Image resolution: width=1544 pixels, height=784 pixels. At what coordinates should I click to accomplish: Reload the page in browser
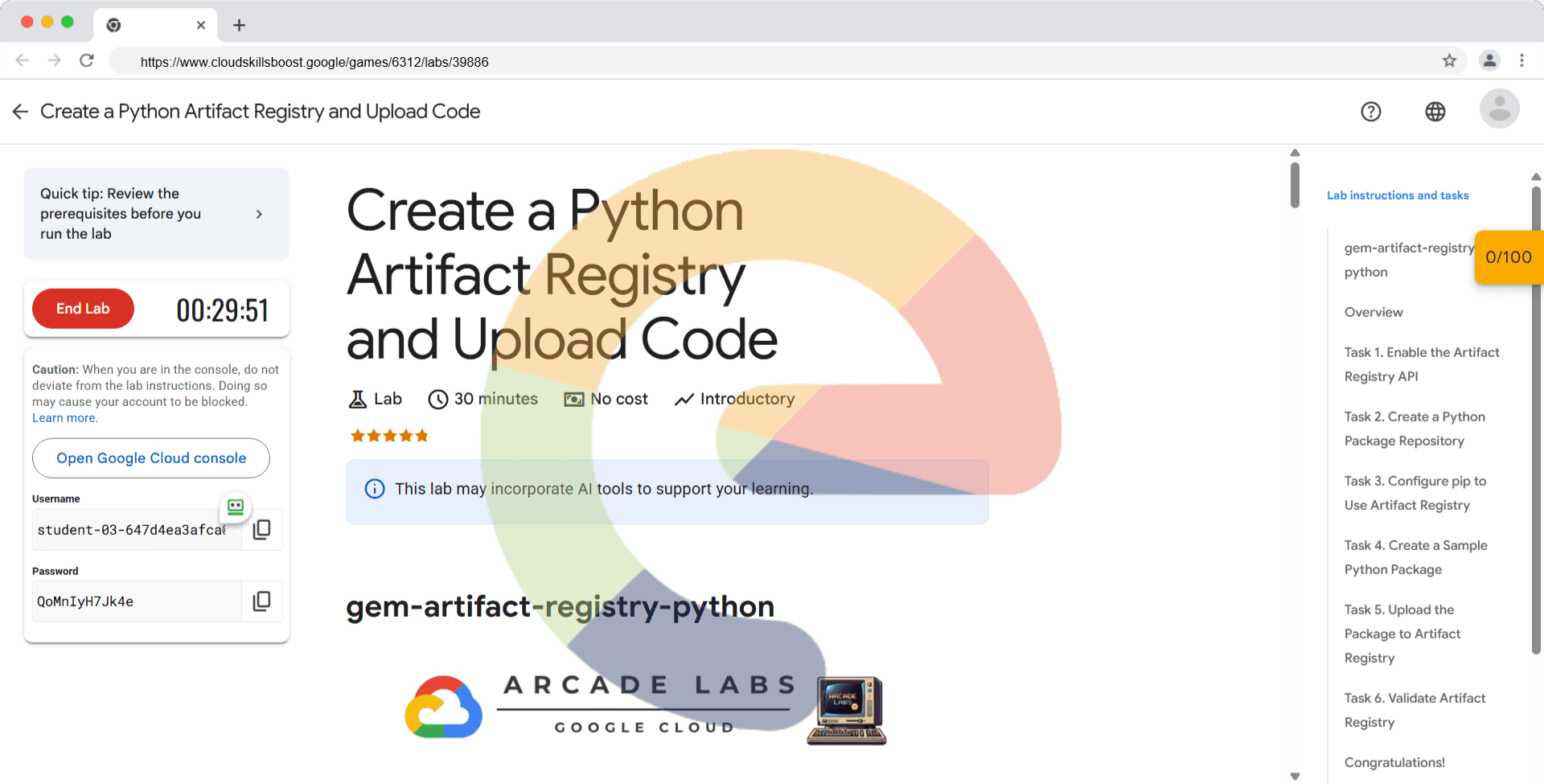tap(87, 61)
